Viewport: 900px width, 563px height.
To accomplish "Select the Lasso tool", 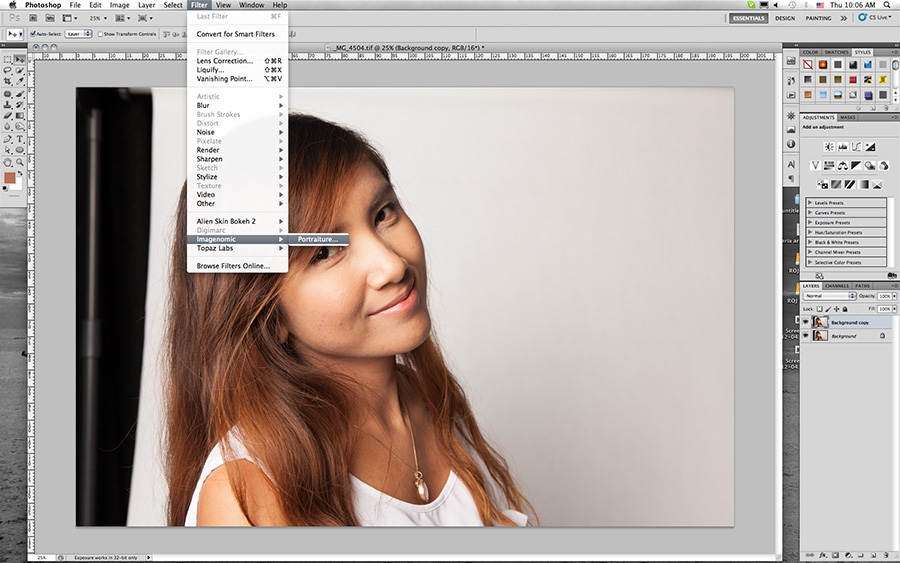I will pyautogui.click(x=7, y=70).
